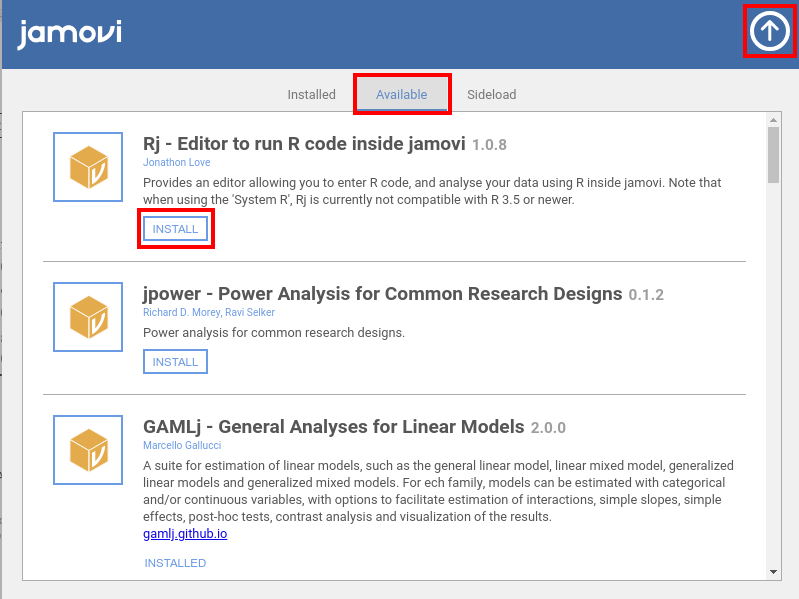The height and width of the screenshot is (599, 799).
Task: Click the scrollbar up arrow
Action: (774, 120)
